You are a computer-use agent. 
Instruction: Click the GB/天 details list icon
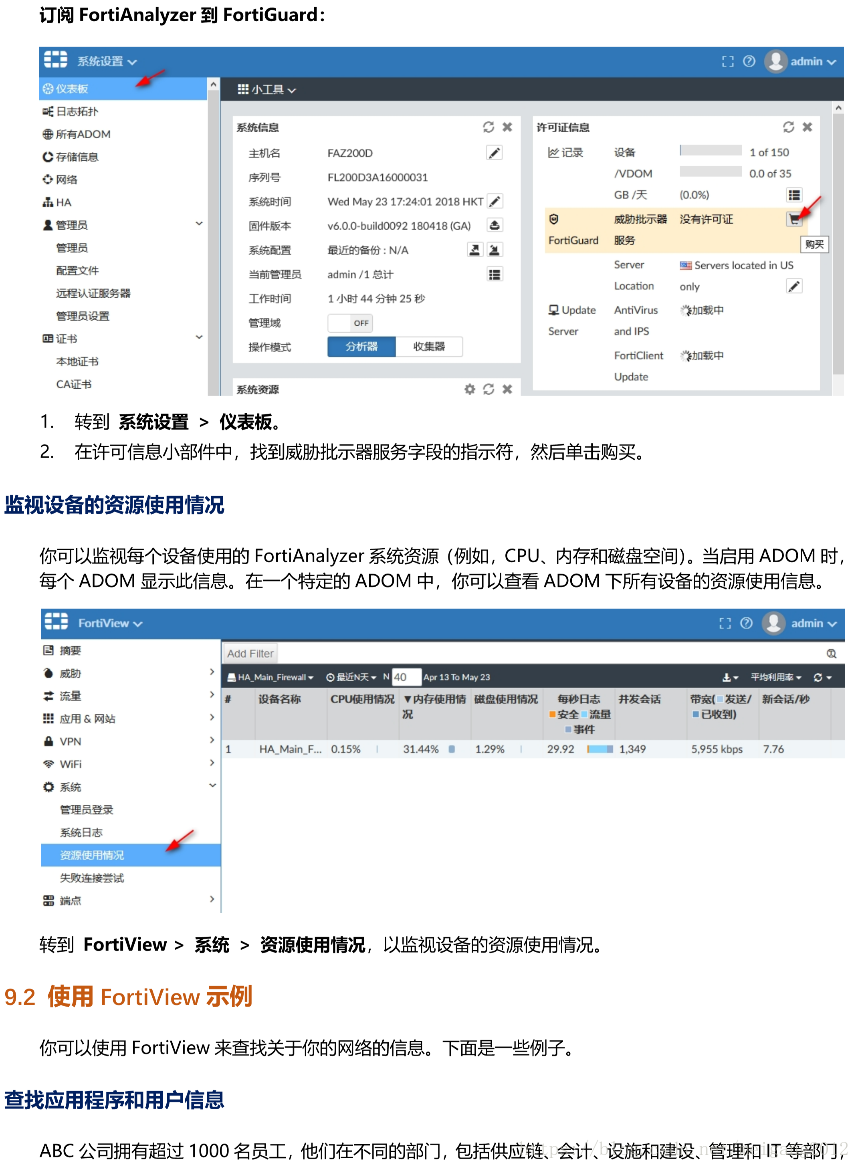click(794, 195)
